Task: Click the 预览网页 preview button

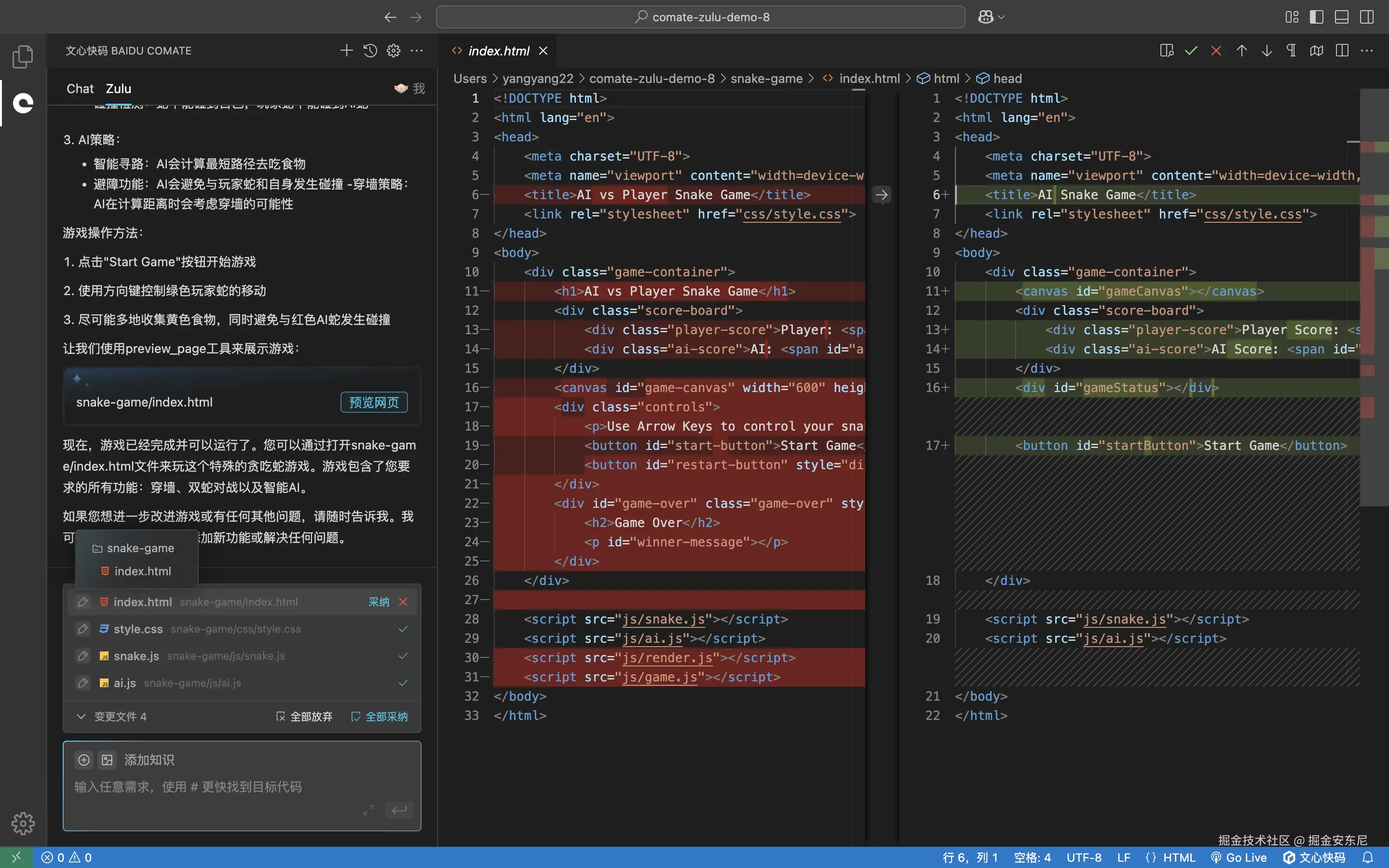Action: click(x=374, y=402)
